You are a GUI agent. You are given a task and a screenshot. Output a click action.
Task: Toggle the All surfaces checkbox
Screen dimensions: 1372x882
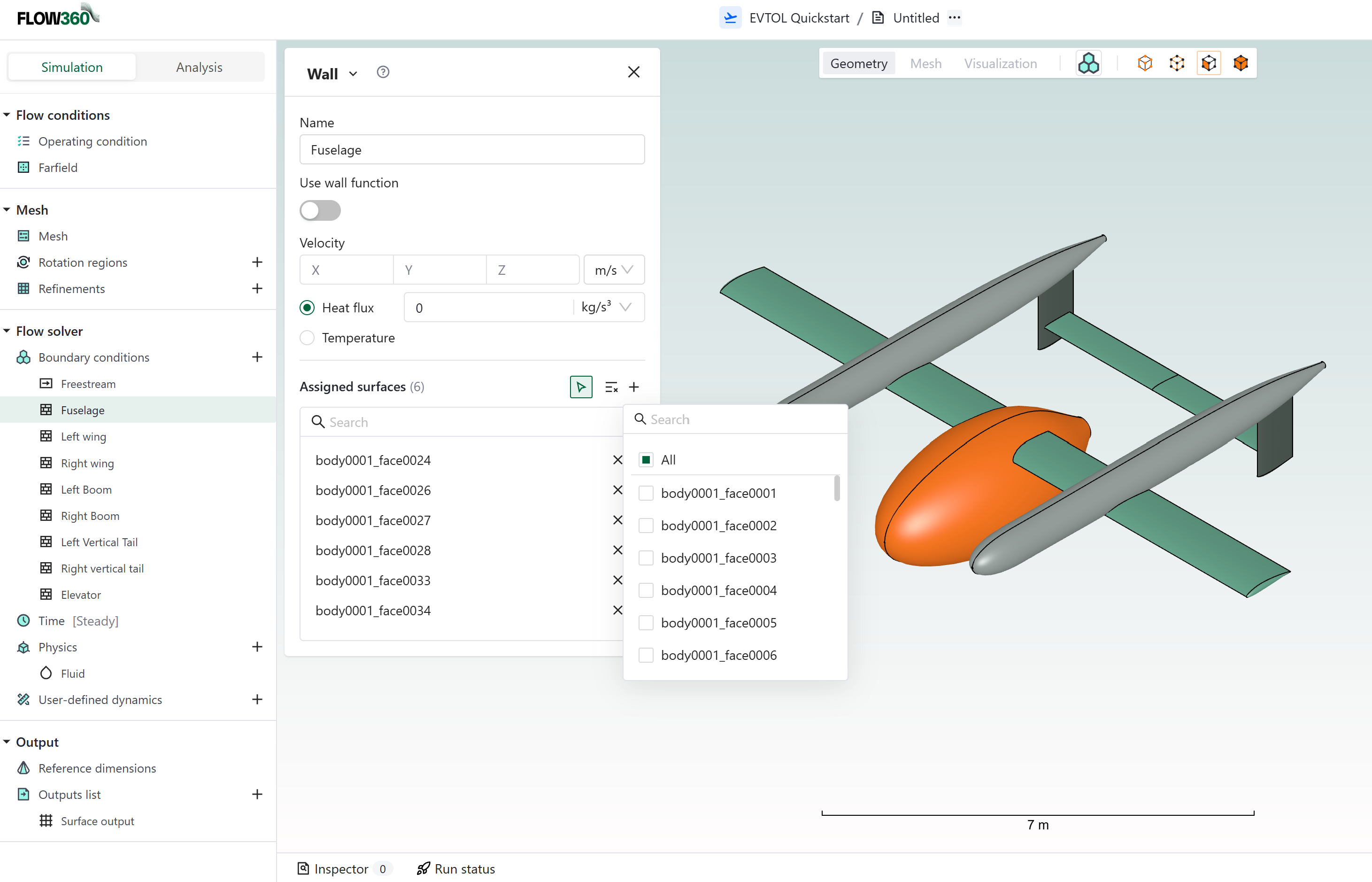(x=646, y=460)
